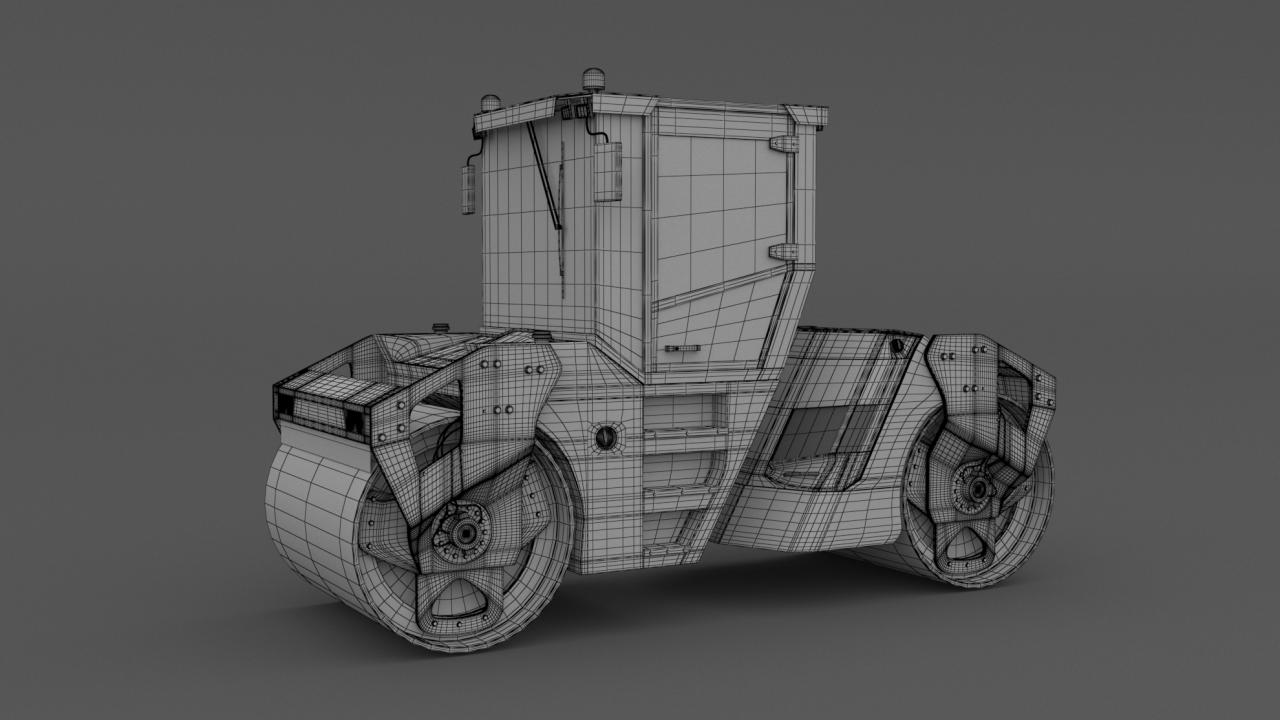Click the front drum wheel hub

click(463, 534)
